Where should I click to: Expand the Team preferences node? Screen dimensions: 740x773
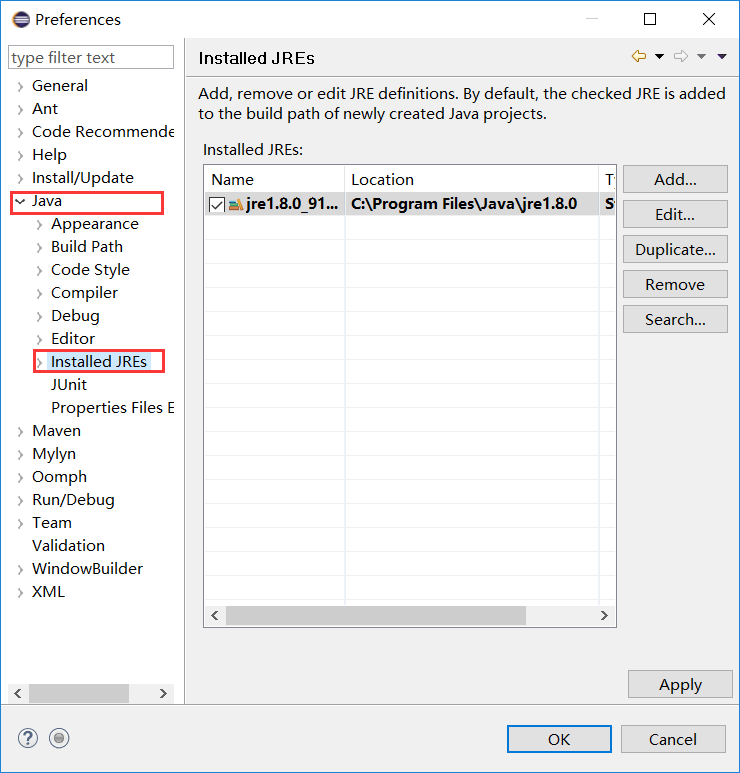(x=20, y=524)
